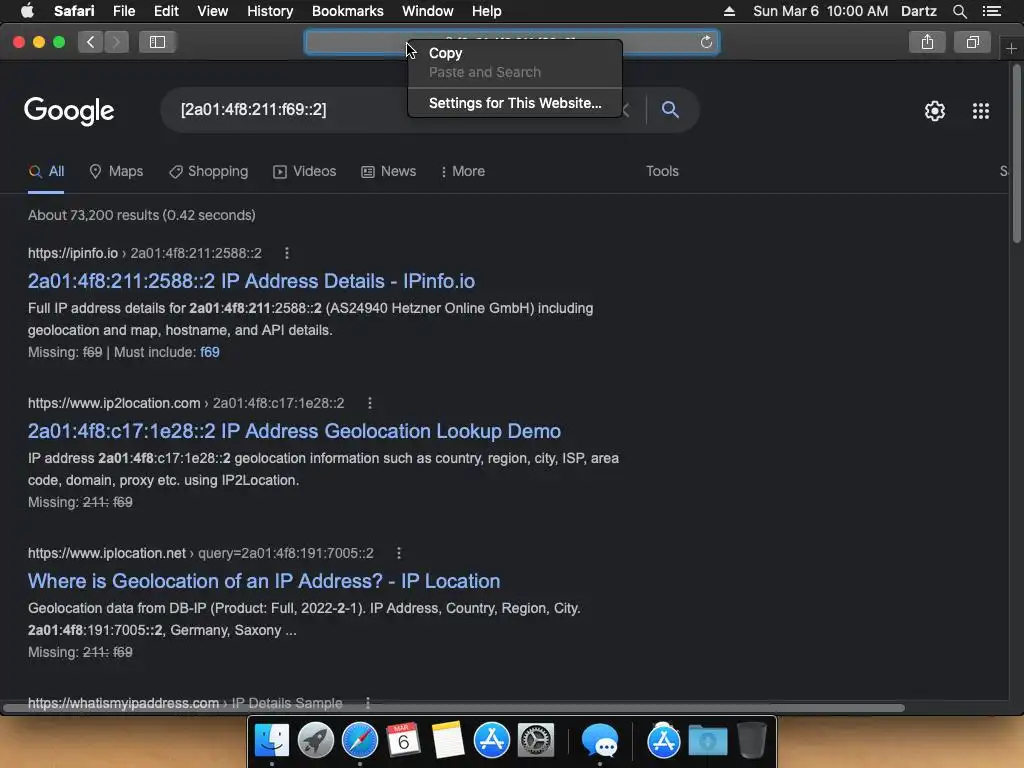Go forward with the Safari forward arrow
This screenshot has width=1024, height=768.
pos(116,42)
